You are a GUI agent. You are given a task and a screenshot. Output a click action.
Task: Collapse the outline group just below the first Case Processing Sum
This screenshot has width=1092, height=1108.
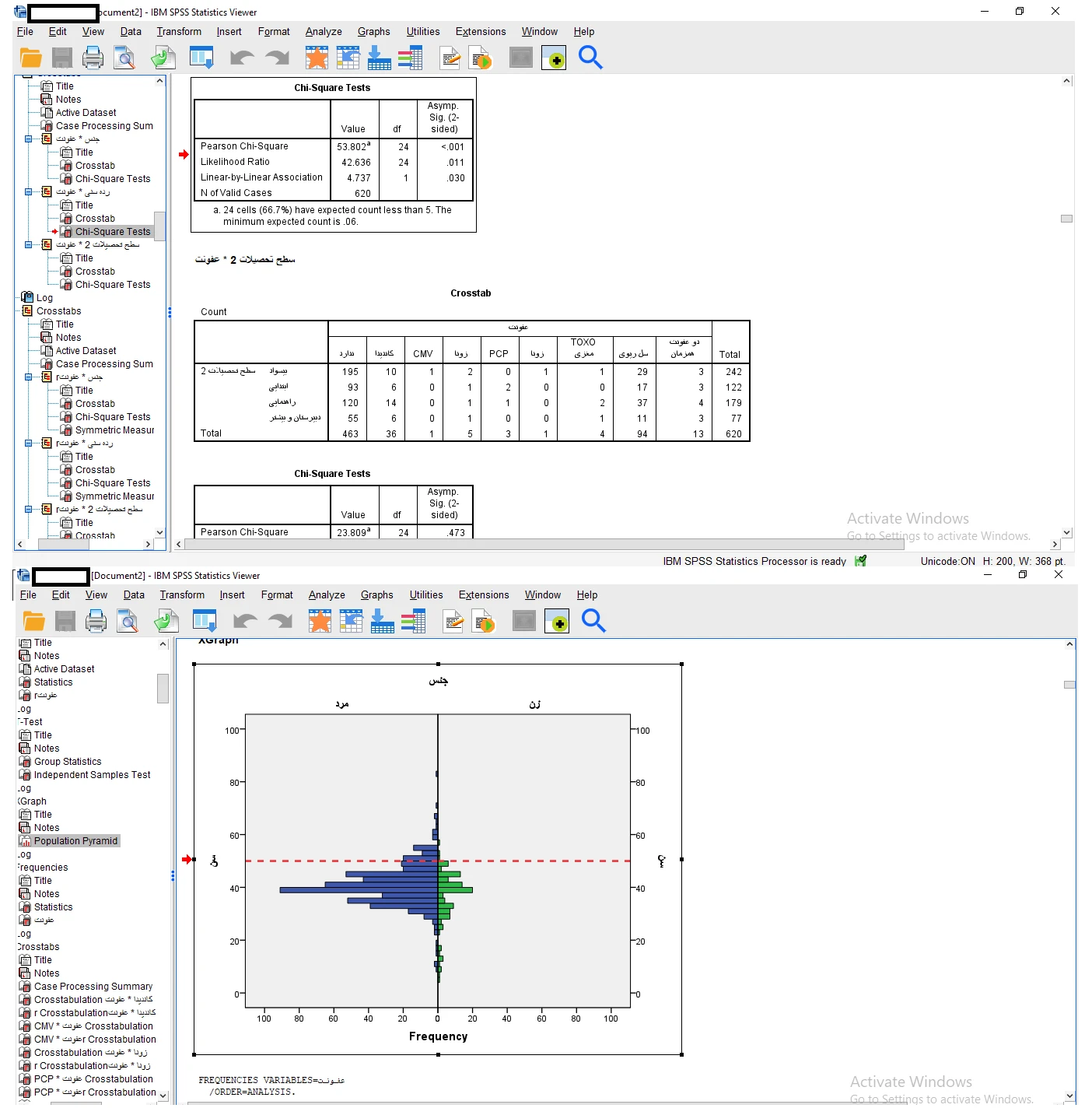(x=29, y=139)
